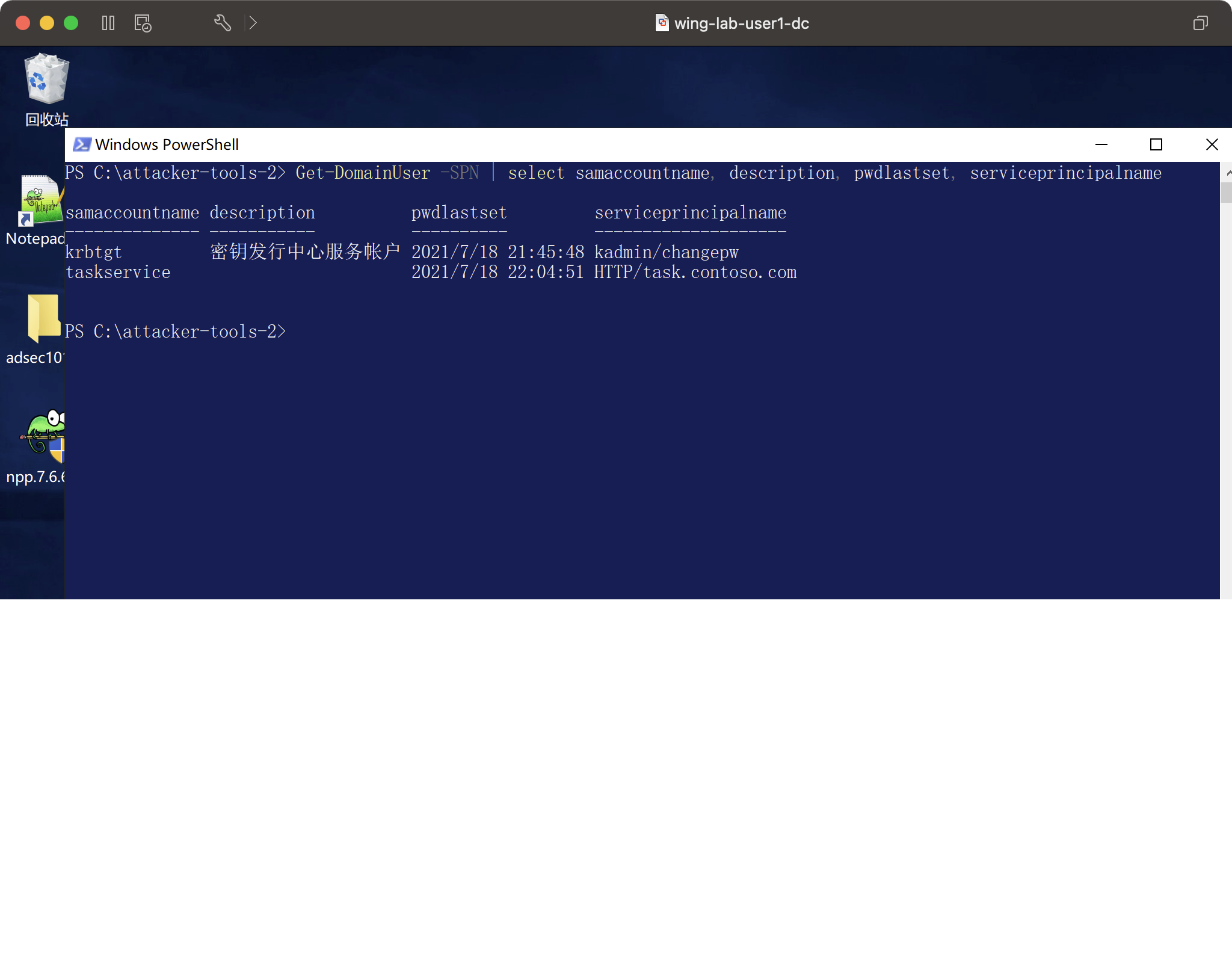The height and width of the screenshot is (970, 1232).
Task: Click the kadmin/changepw SPN value
Action: [667, 253]
